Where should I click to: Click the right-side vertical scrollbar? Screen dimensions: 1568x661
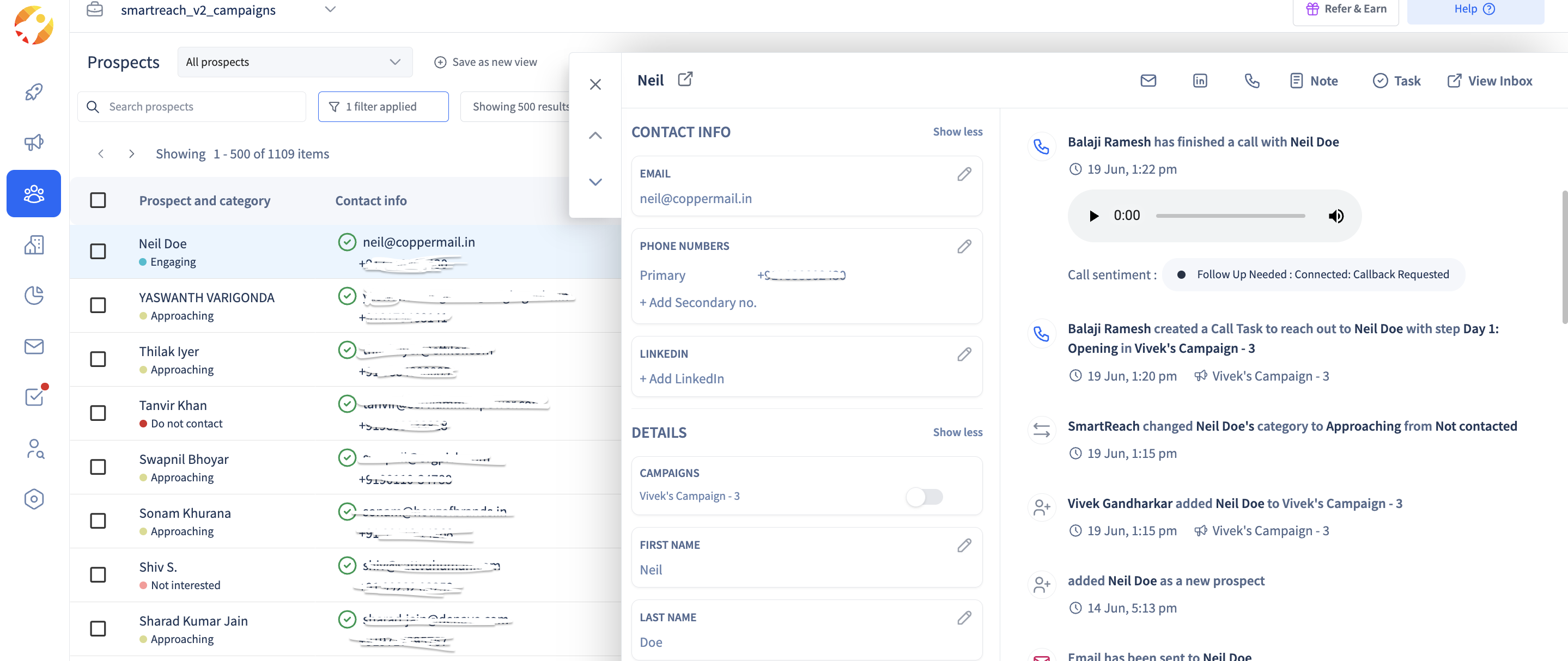(x=1564, y=256)
